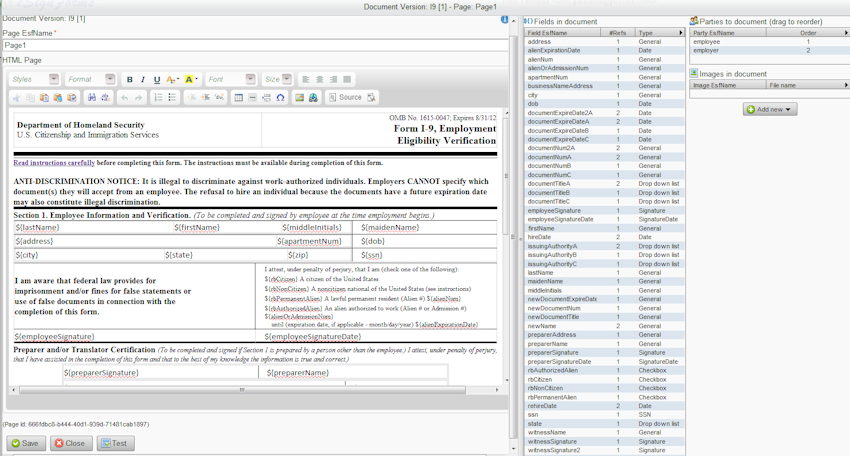Image resolution: width=850 pixels, height=456 pixels.
Task: Follow the Read instructions carefully link
Action: [54, 163]
